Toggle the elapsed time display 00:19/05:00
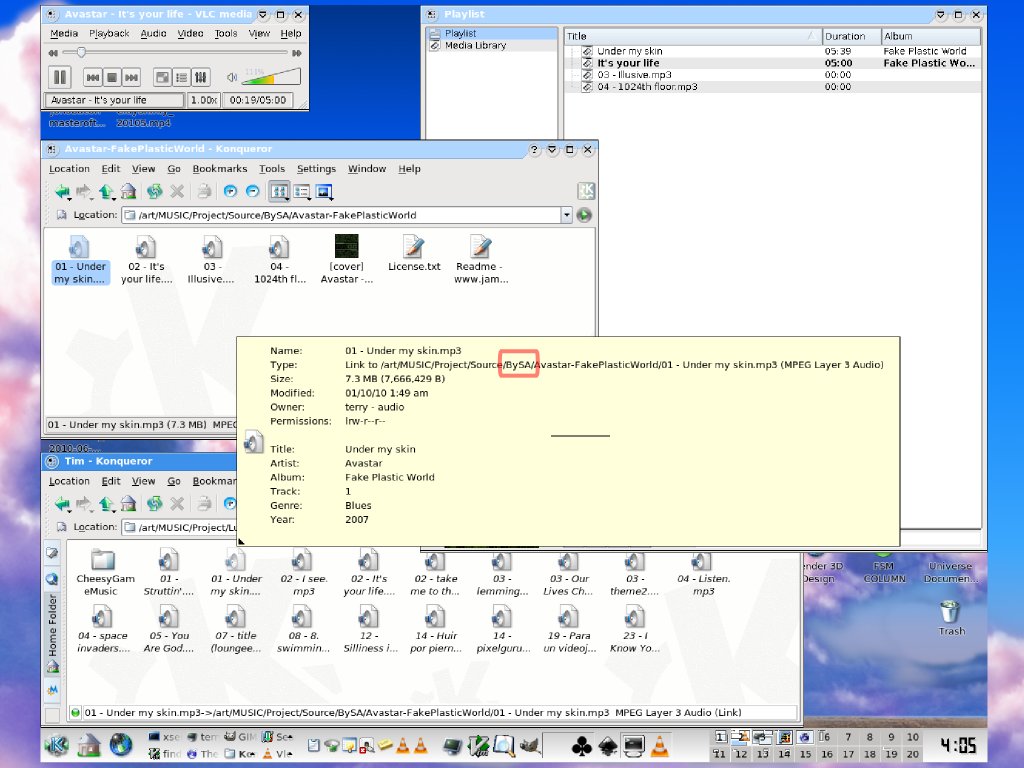 click(x=257, y=100)
